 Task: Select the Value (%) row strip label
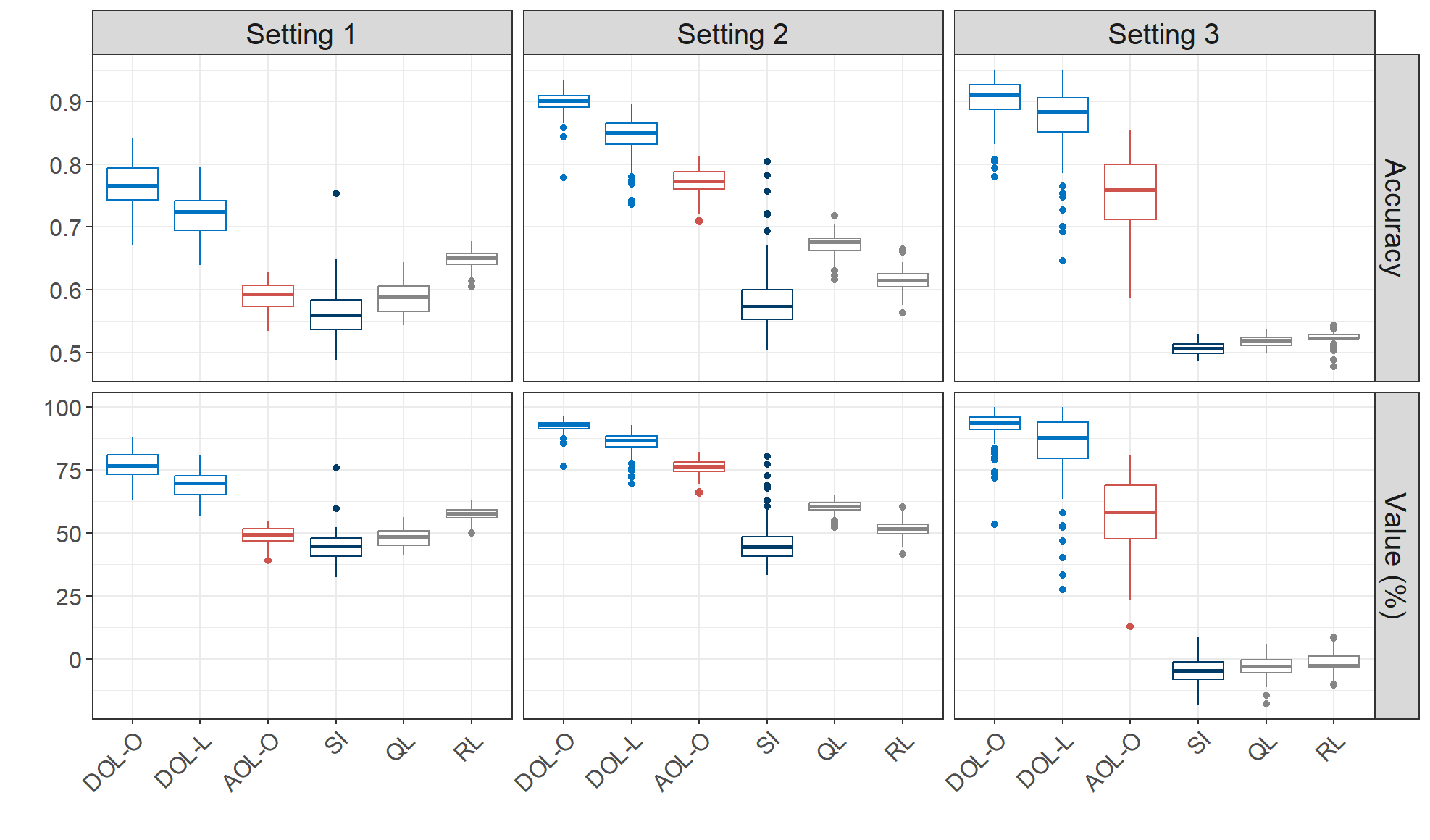click(x=1395, y=555)
